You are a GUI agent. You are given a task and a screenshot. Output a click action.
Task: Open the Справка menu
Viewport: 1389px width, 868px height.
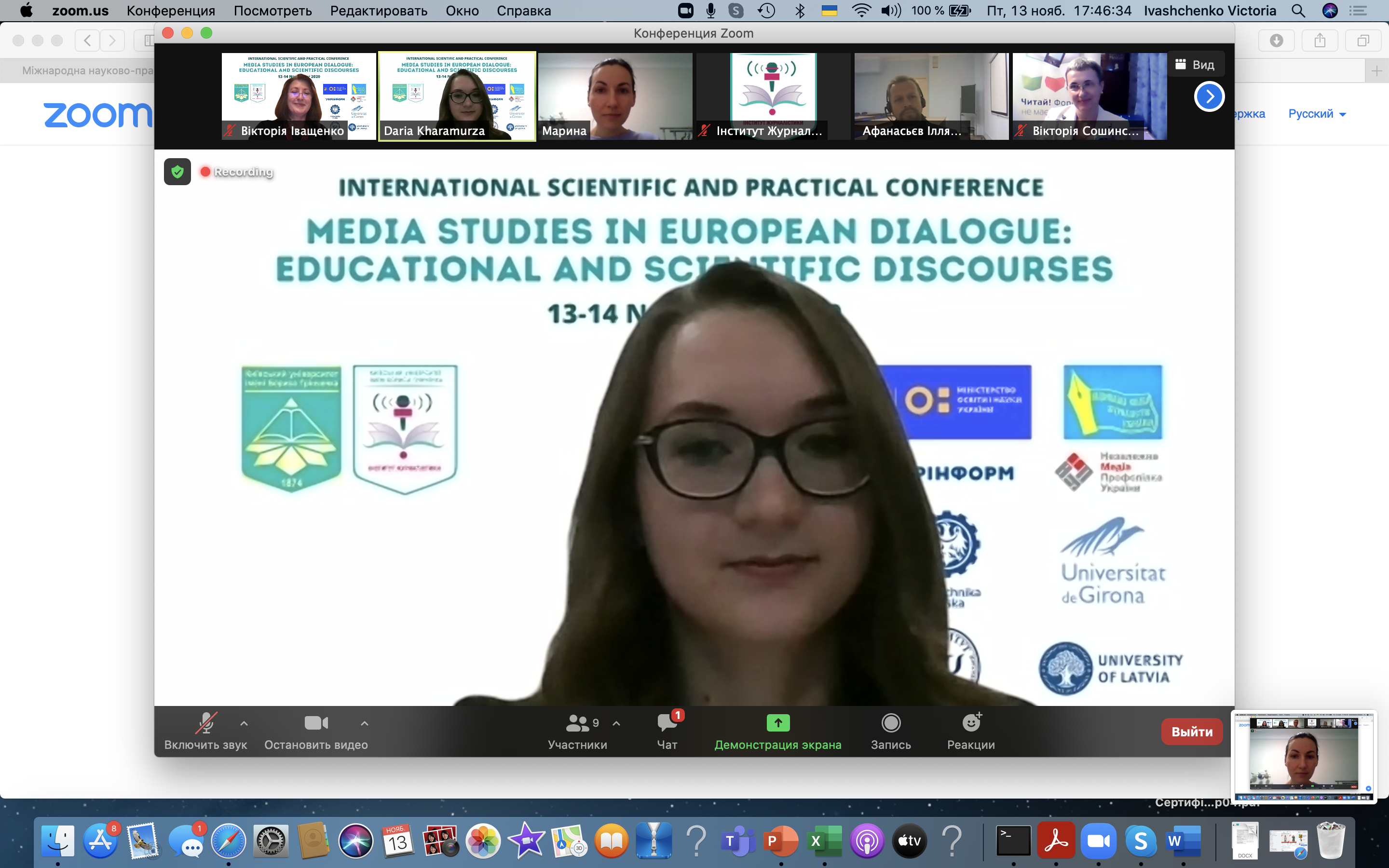click(523, 10)
